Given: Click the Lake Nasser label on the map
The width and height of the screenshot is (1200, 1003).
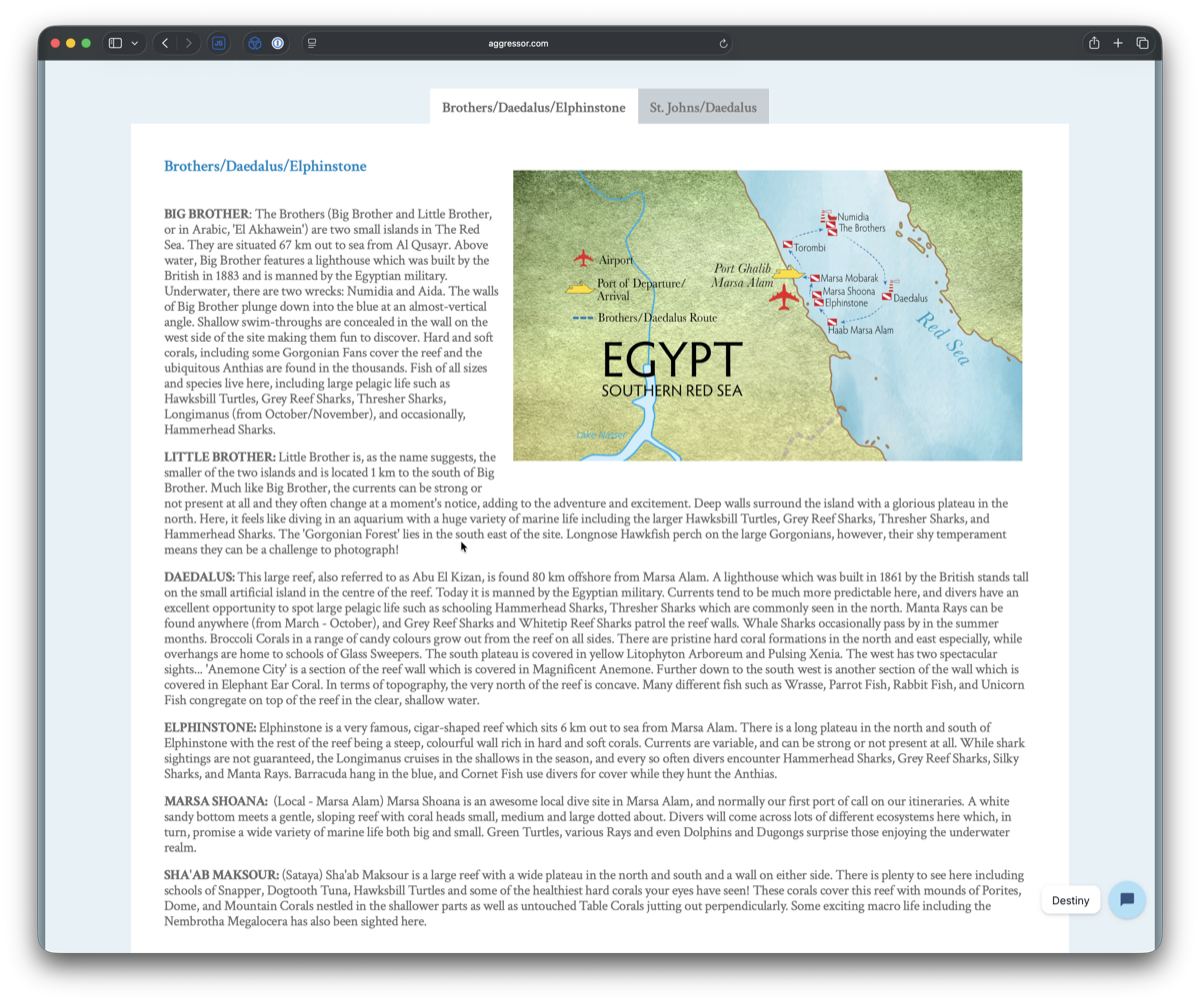Looking at the screenshot, I should tap(602, 435).
